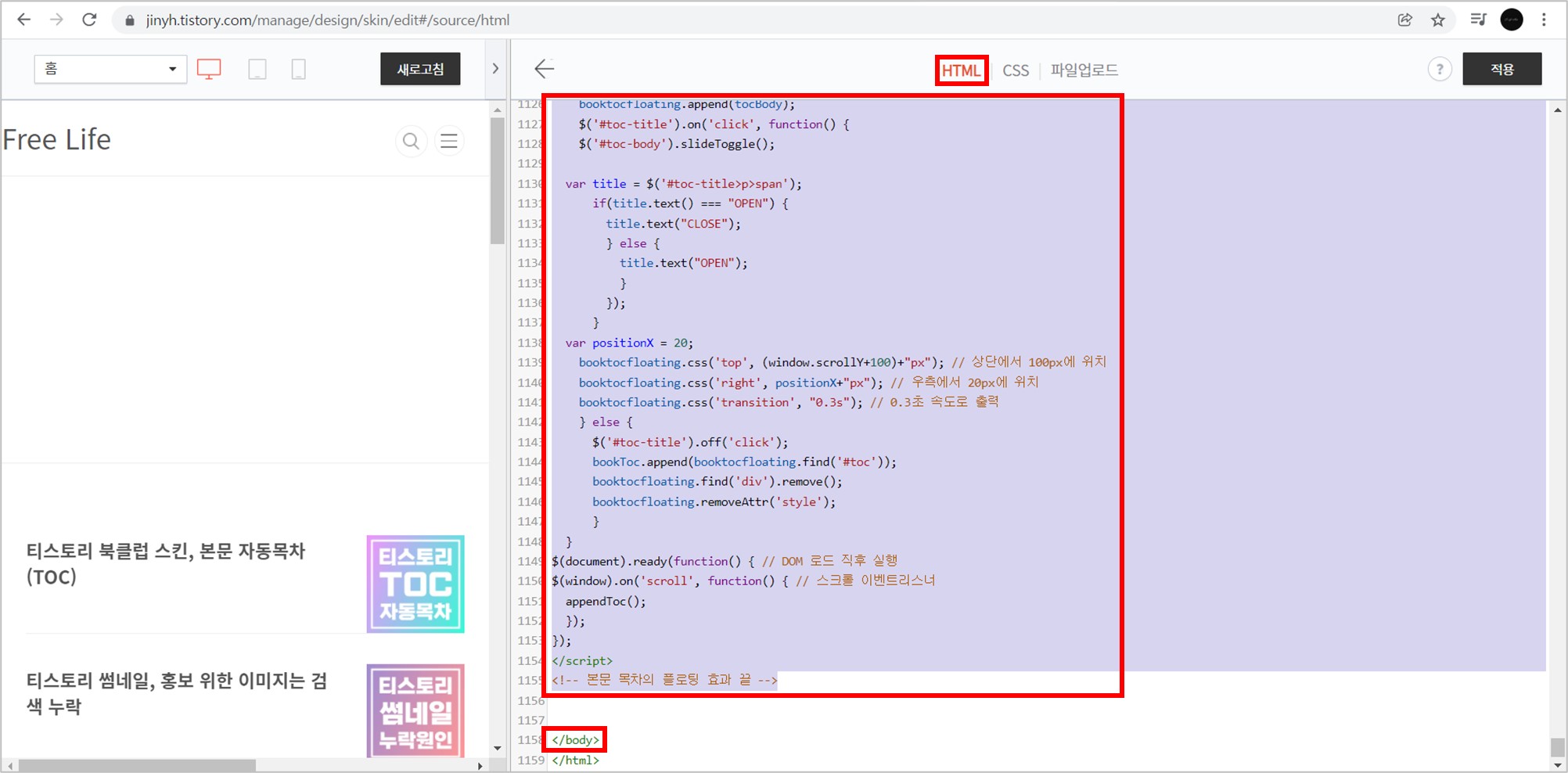Switch to the CSS tab

[x=1015, y=70]
